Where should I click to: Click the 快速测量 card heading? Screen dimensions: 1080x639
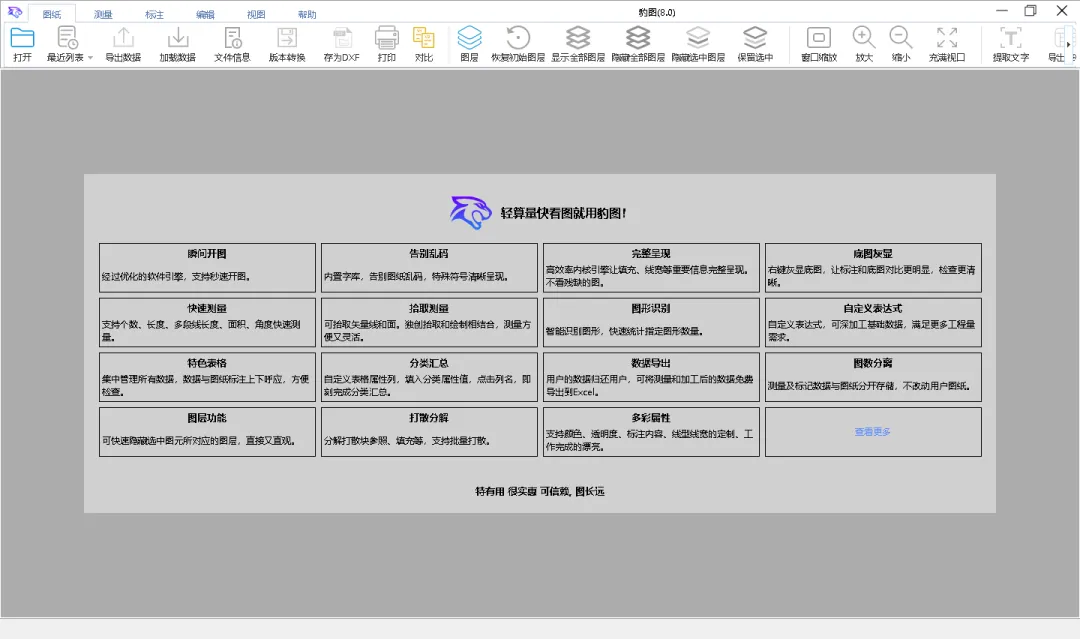tap(207, 308)
